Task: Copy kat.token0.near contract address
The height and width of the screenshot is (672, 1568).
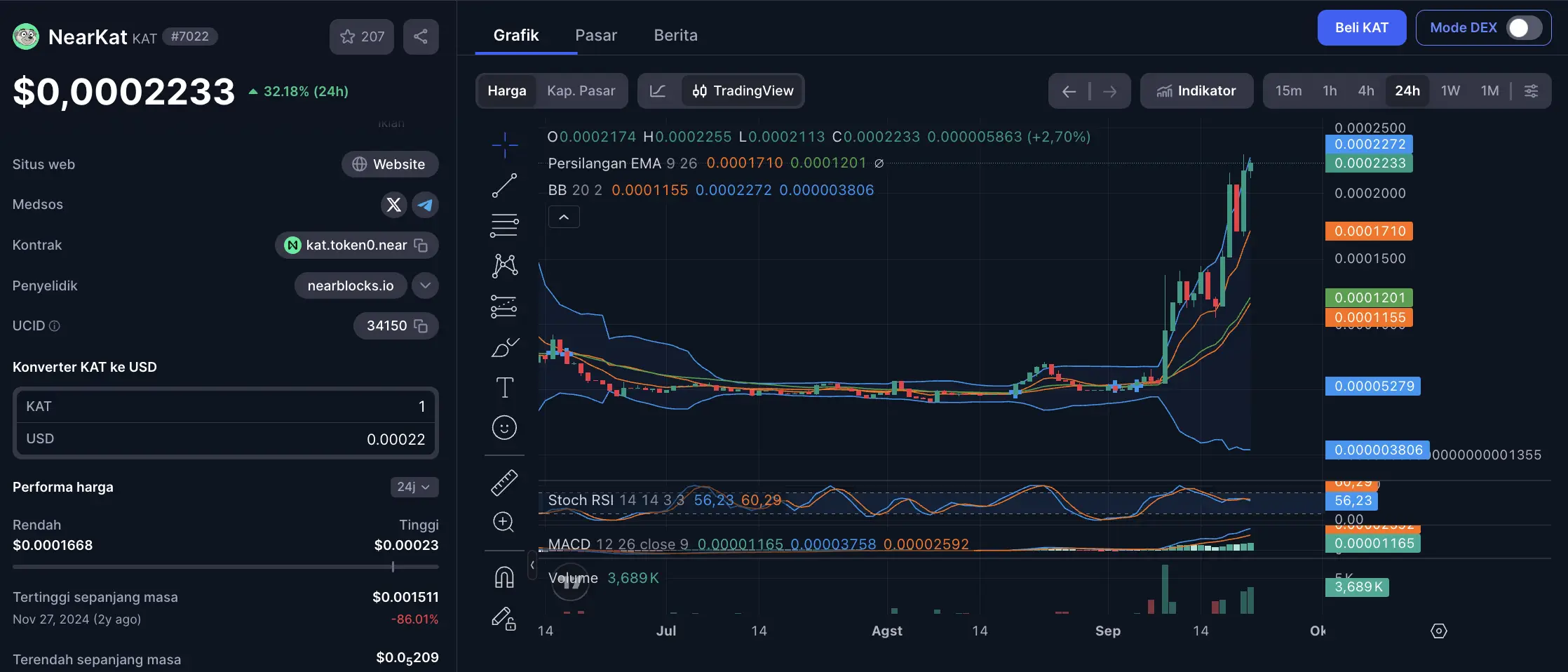Action: point(421,246)
